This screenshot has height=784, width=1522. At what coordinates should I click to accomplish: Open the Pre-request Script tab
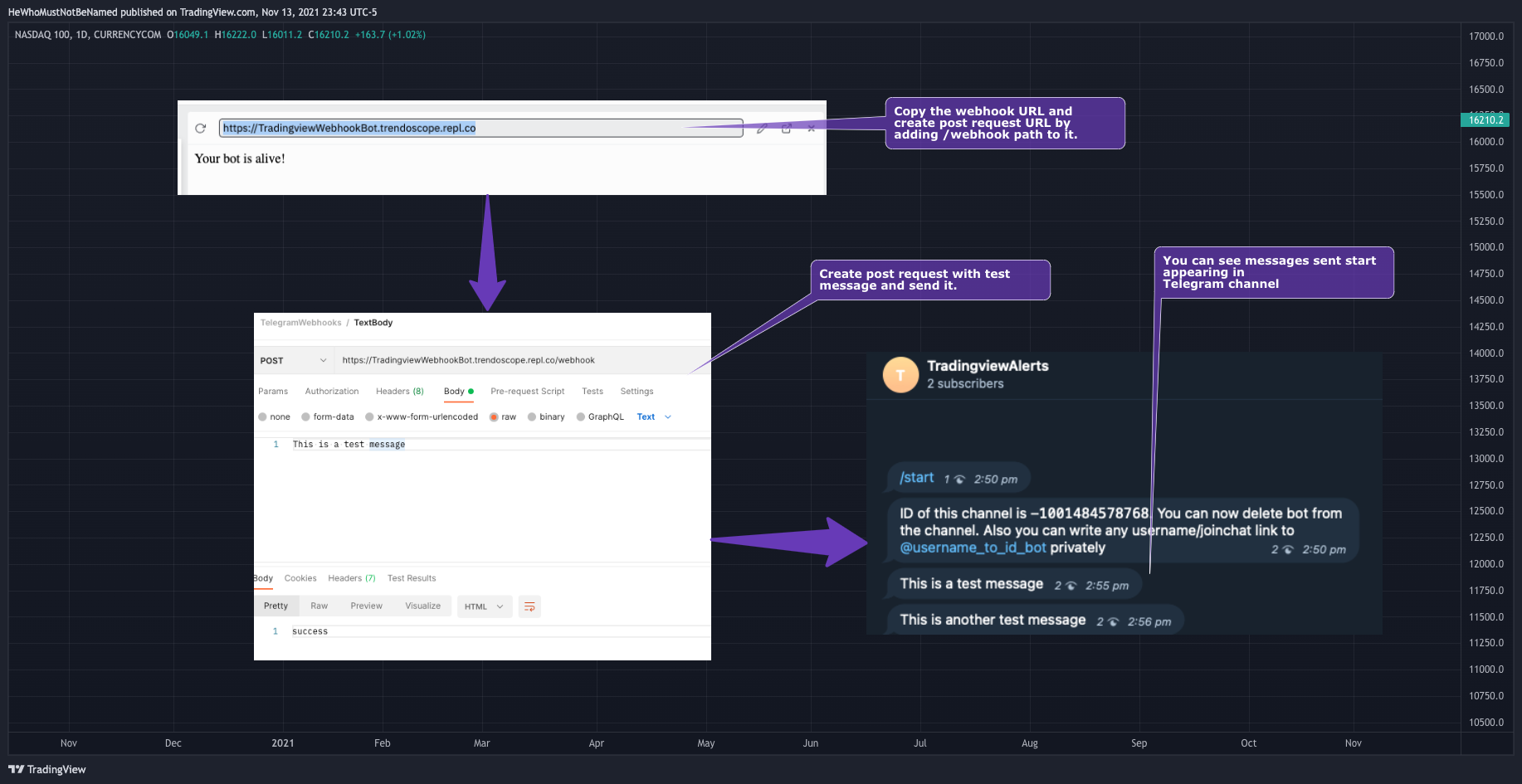coord(528,392)
